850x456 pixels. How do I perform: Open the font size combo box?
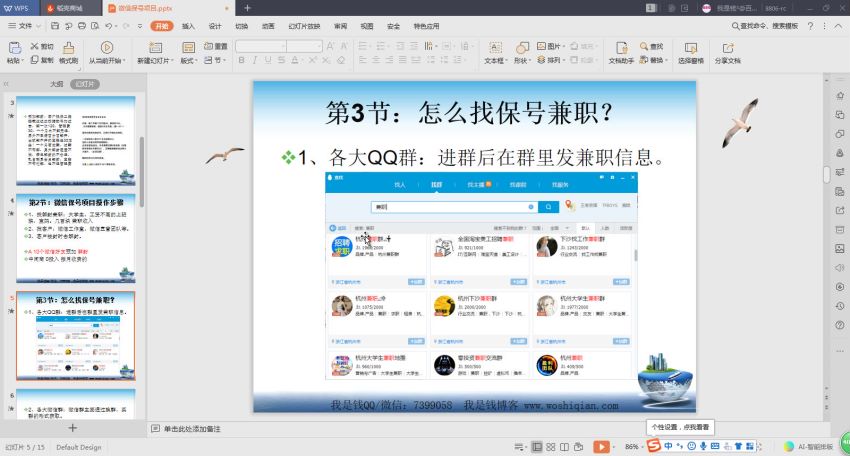pos(304,47)
